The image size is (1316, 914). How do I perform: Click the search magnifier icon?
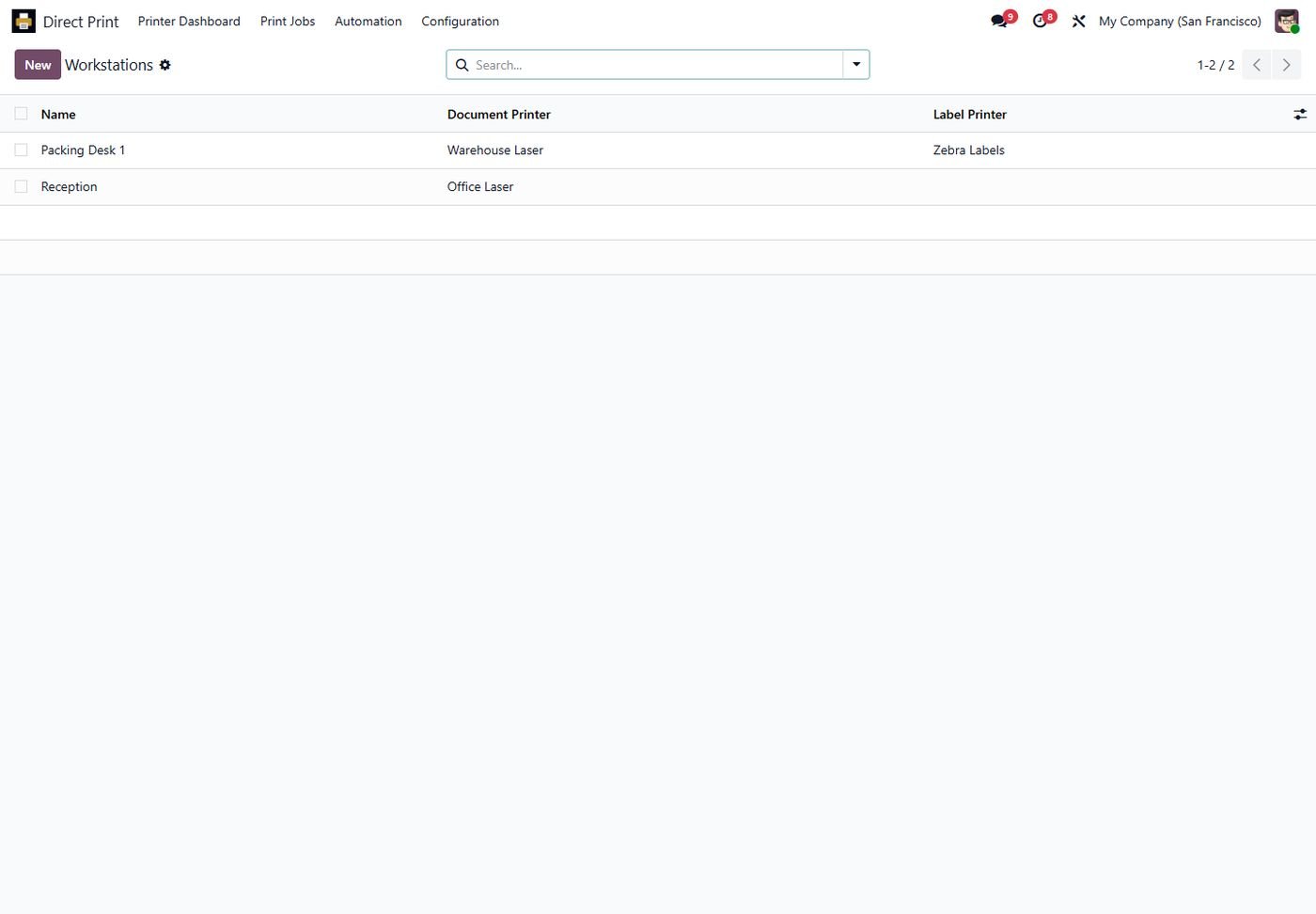[x=462, y=65]
